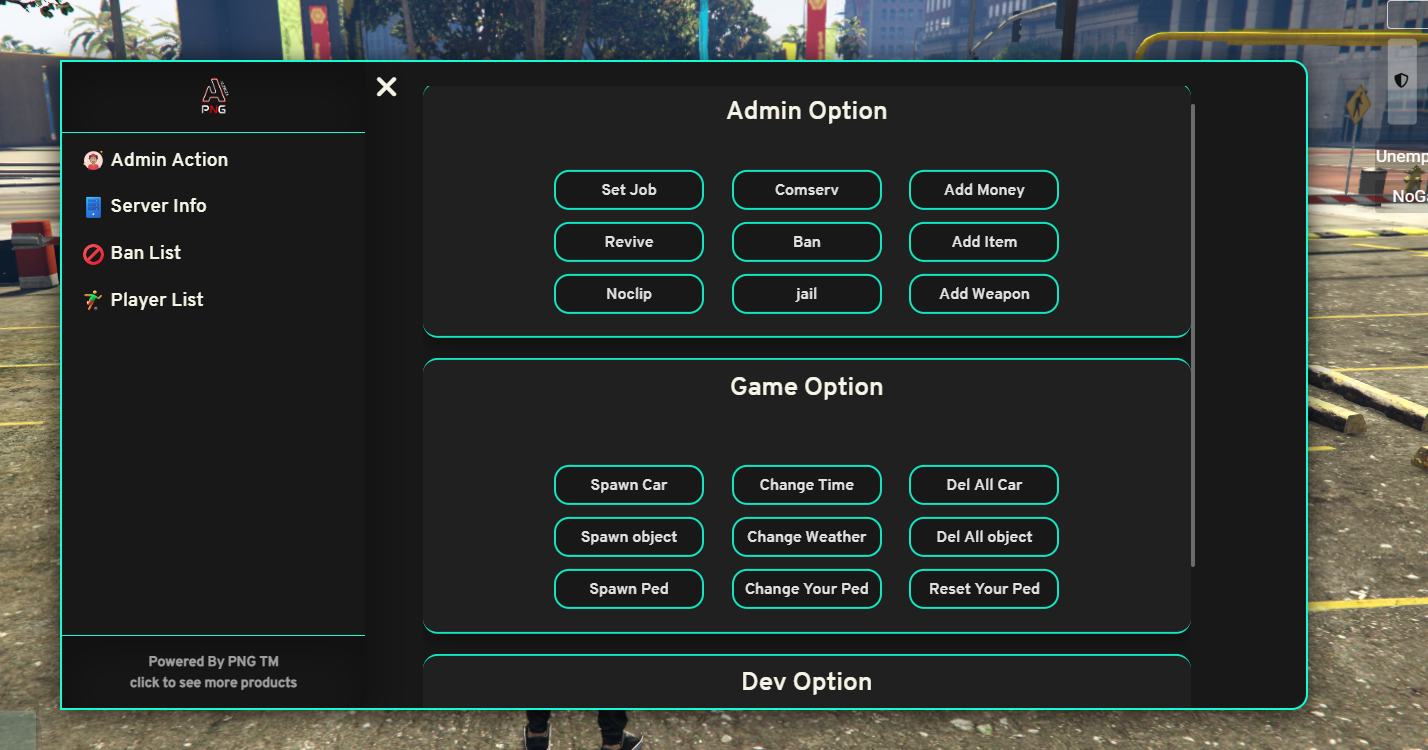Click the Add Weapon button
The image size is (1428, 750).
[x=984, y=294]
